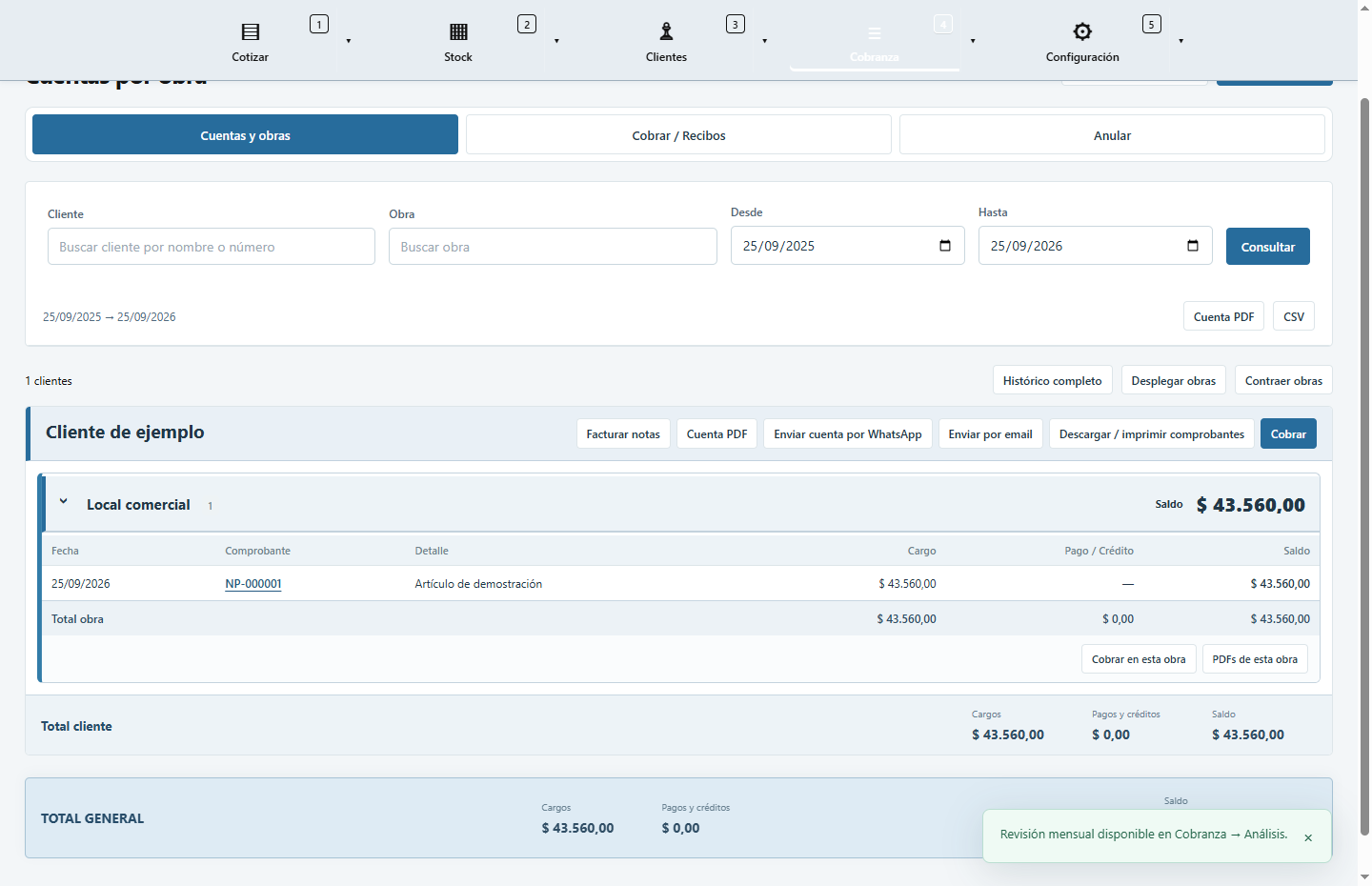Click Descargar / imprimir comprobantes

coord(1151,433)
